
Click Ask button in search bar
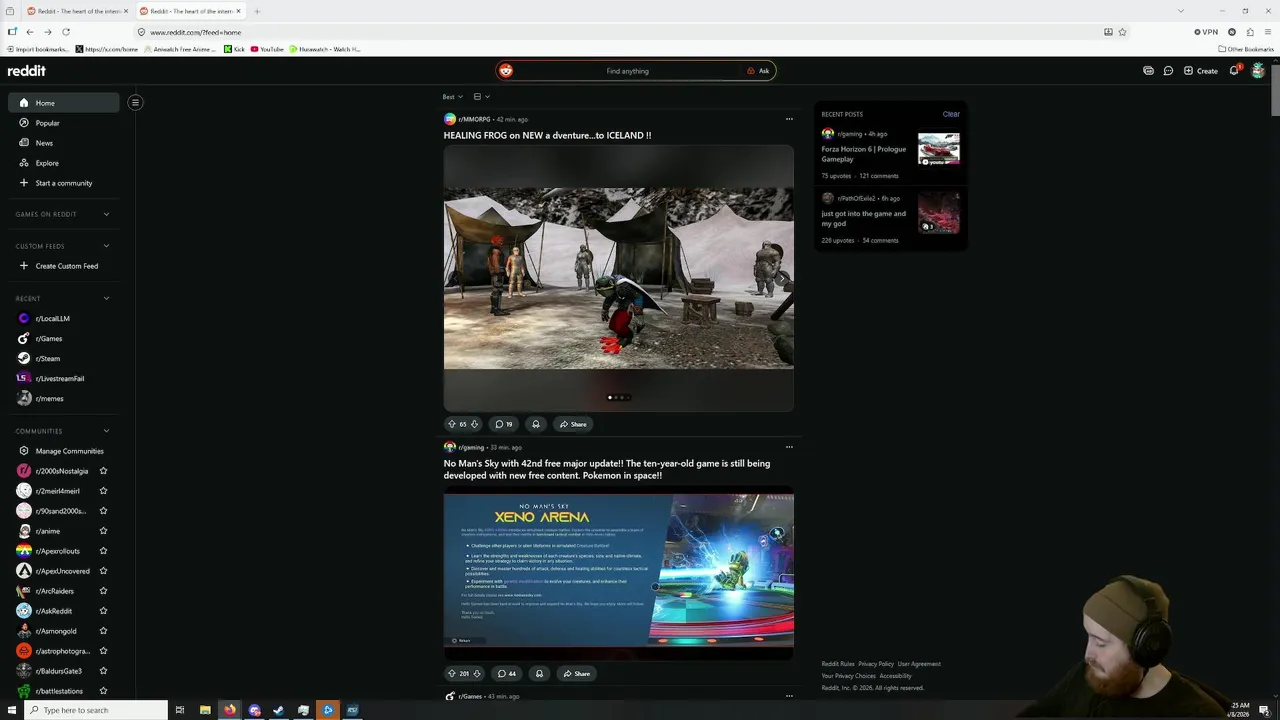[x=758, y=71]
